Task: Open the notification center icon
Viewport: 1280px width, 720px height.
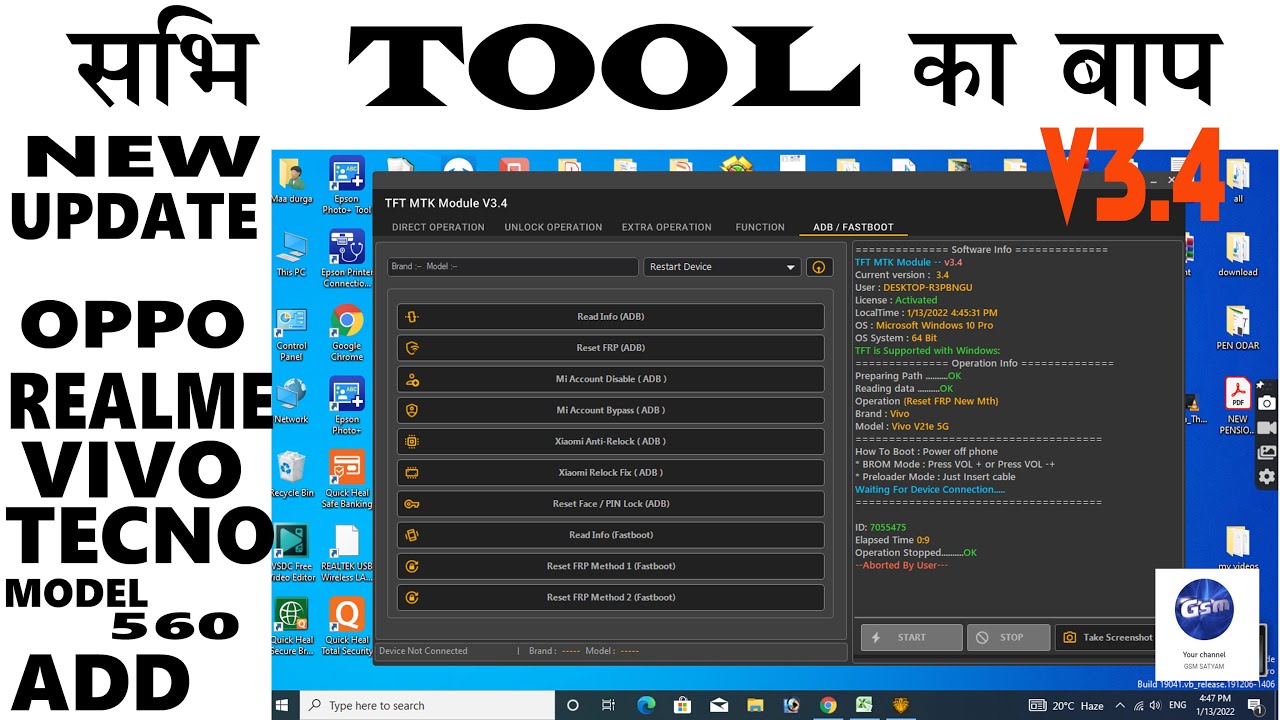Action: tap(1255, 705)
